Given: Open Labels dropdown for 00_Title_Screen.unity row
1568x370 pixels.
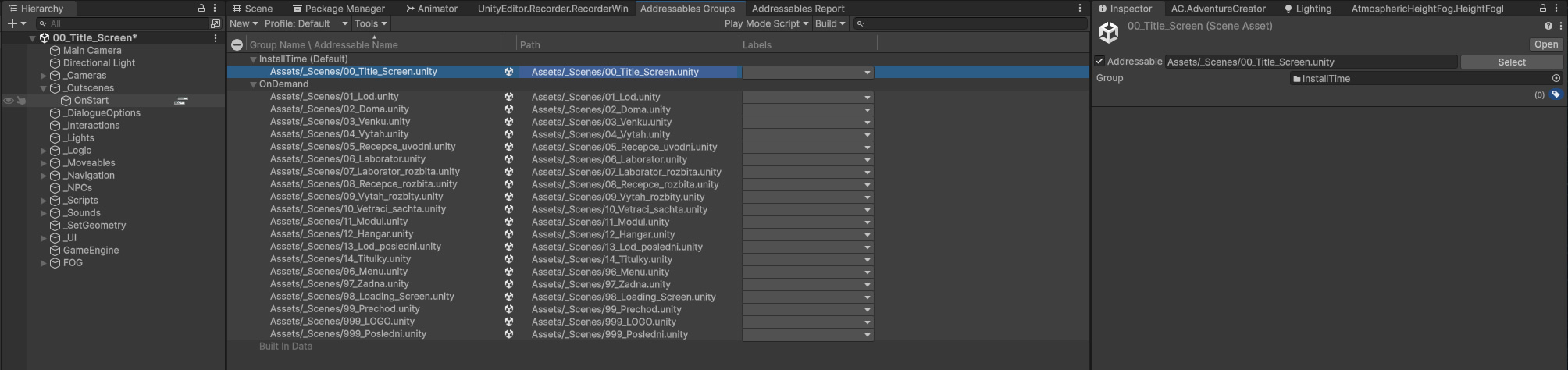Looking at the screenshot, I should point(807,72).
